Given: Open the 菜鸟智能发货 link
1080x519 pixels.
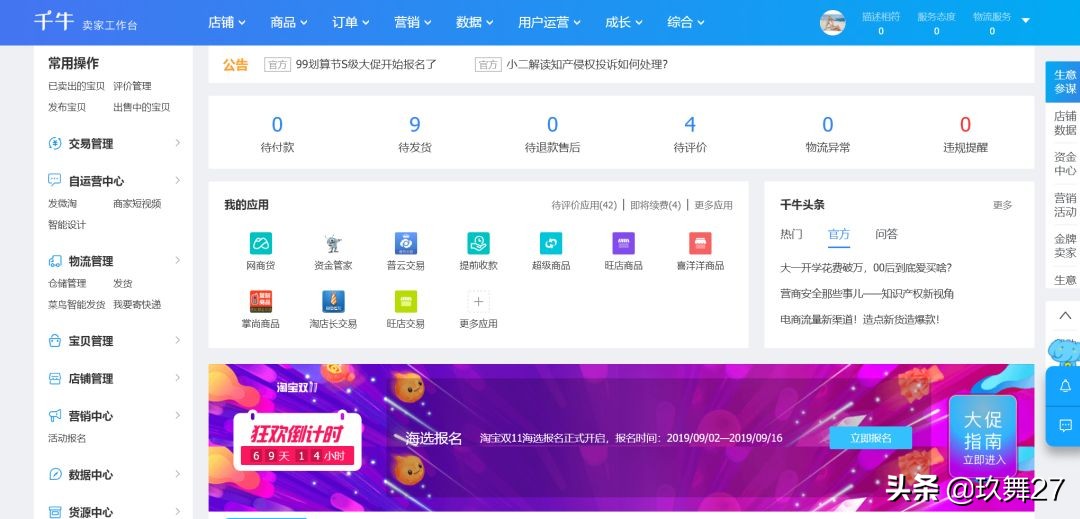Looking at the screenshot, I should [x=76, y=304].
